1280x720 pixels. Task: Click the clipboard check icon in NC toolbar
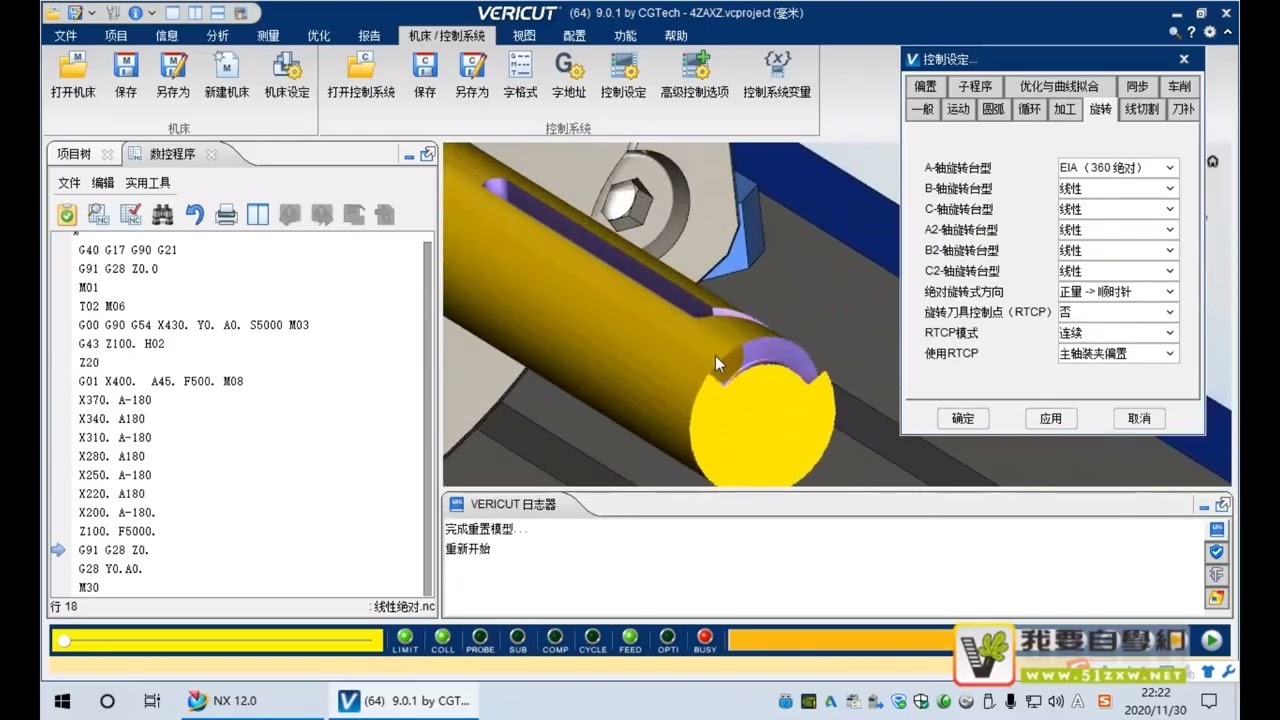[67, 214]
